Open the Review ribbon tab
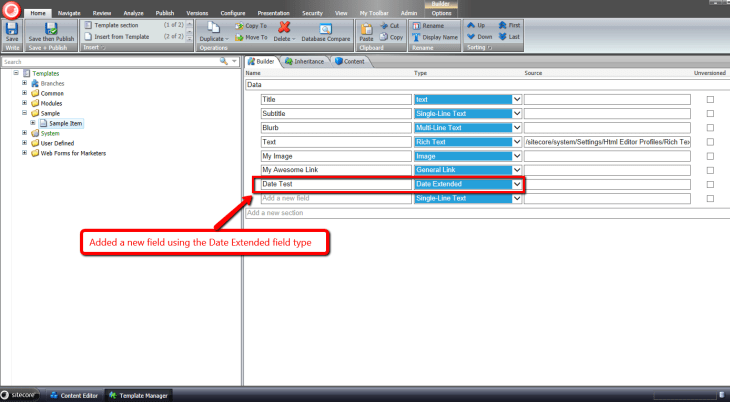730x402 pixels. [x=101, y=13]
